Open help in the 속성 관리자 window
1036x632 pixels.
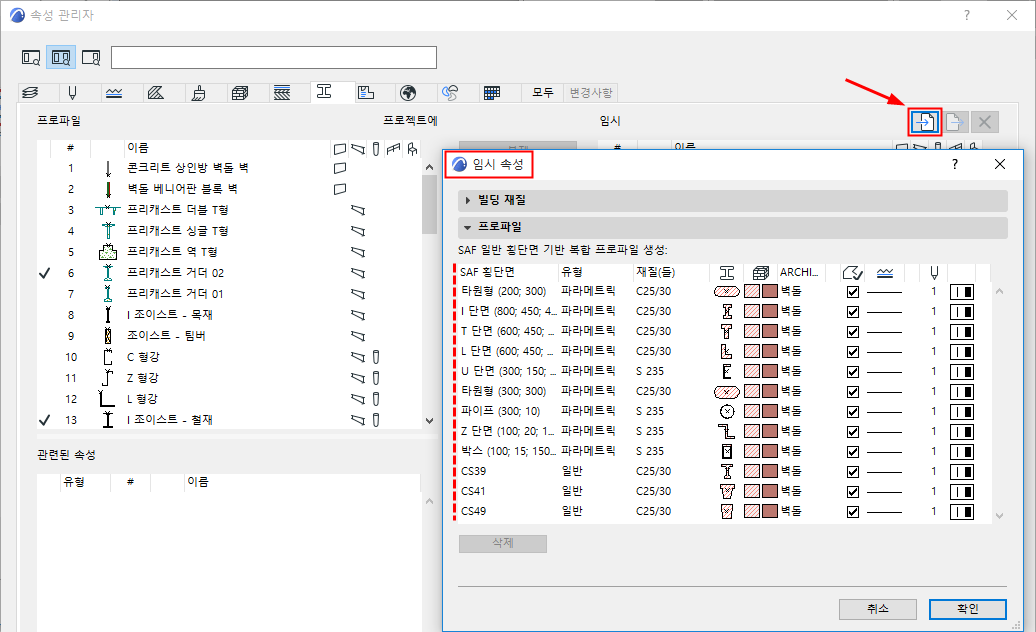pyautogui.click(x=967, y=15)
